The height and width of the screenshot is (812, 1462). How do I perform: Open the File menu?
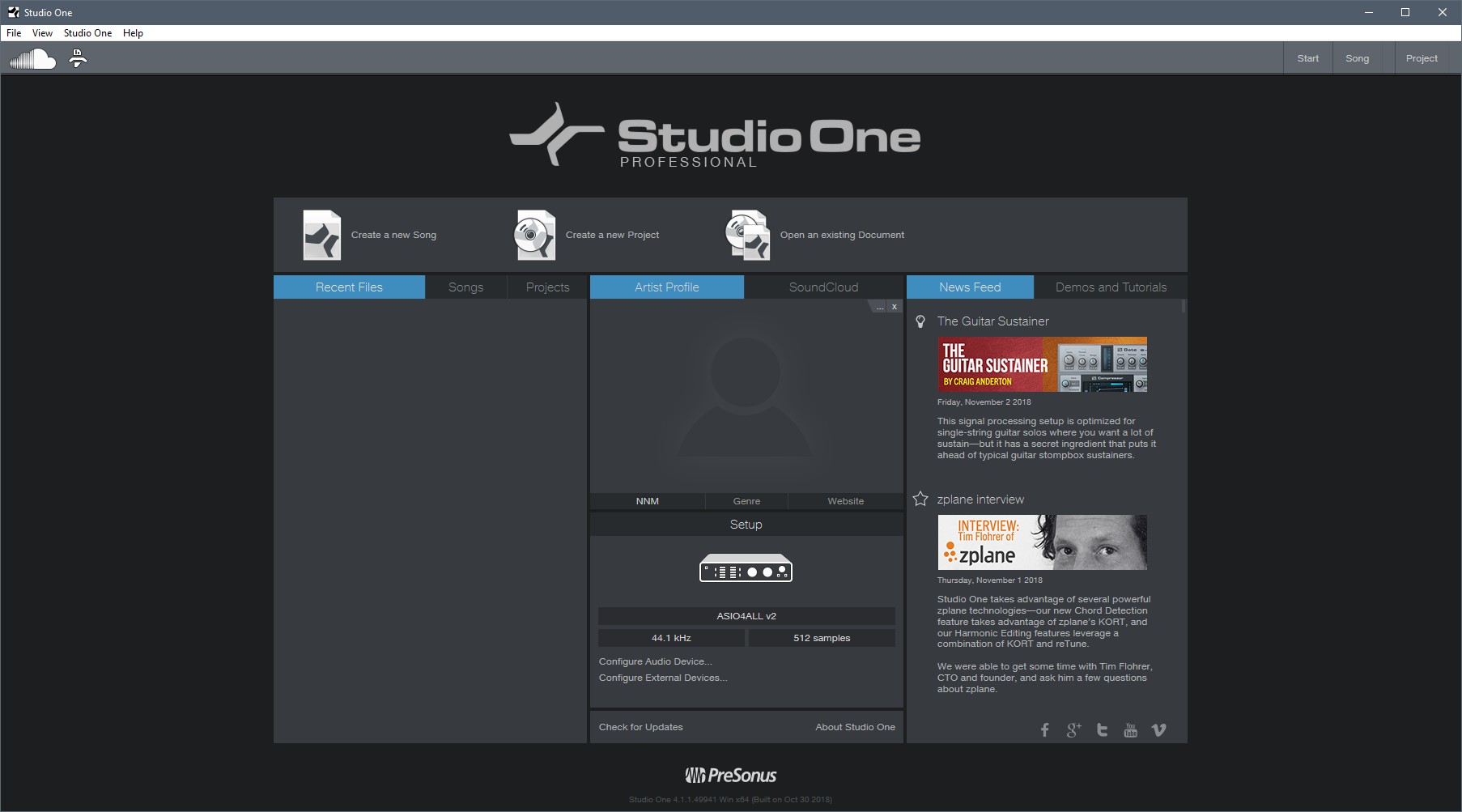click(14, 33)
